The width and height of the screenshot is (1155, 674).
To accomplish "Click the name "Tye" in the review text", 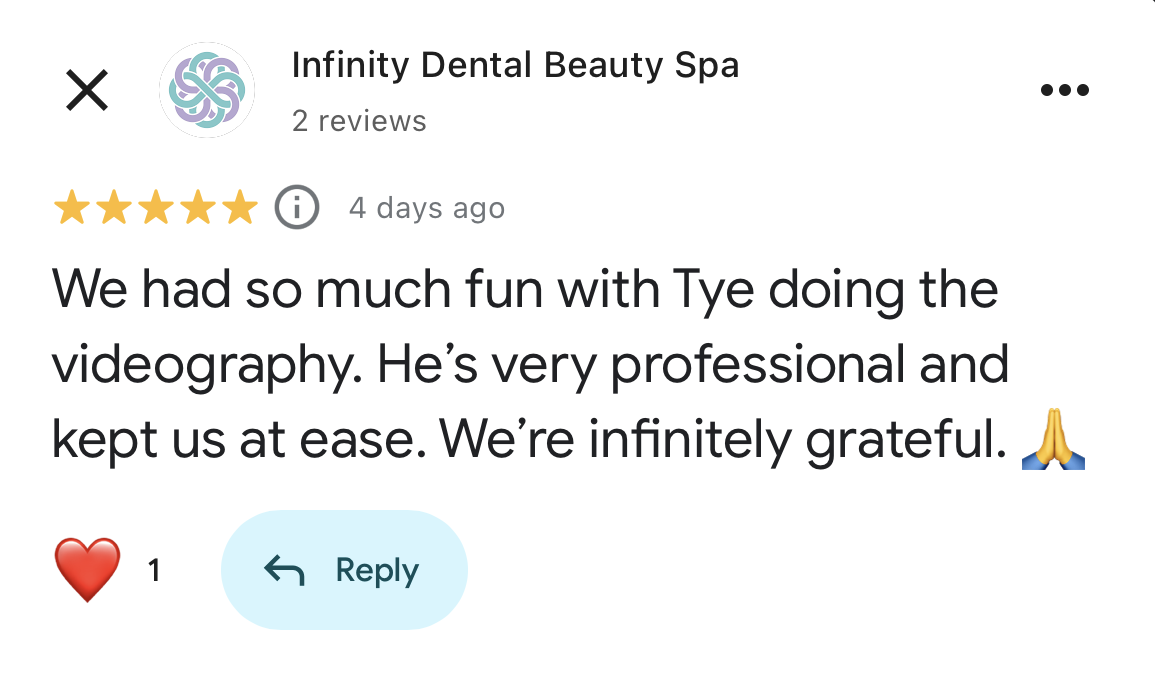I will click(708, 290).
